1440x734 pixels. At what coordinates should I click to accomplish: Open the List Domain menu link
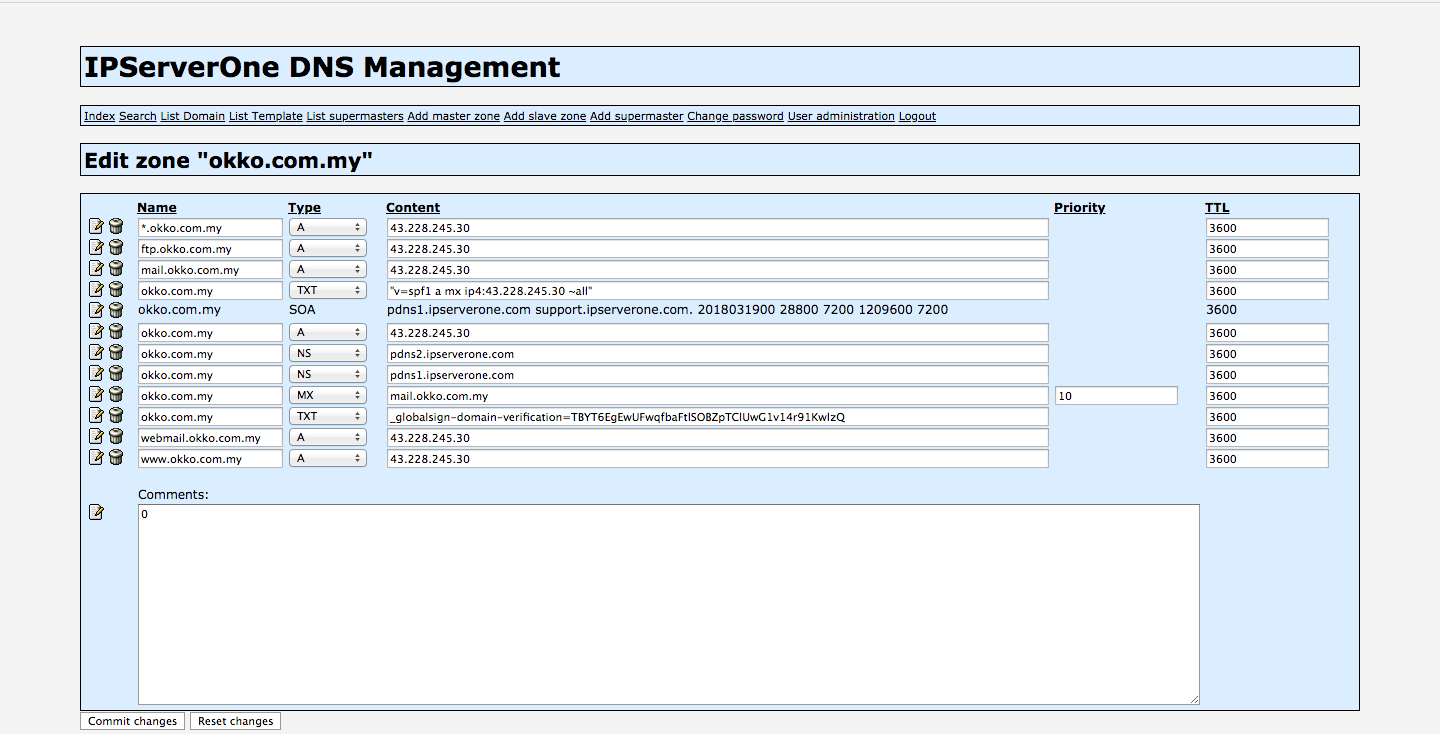click(x=192, y=116)
